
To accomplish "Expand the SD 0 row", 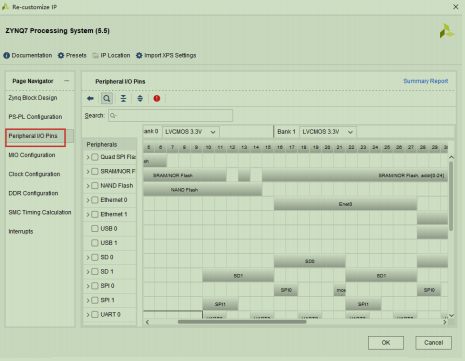I will point(88,257).
